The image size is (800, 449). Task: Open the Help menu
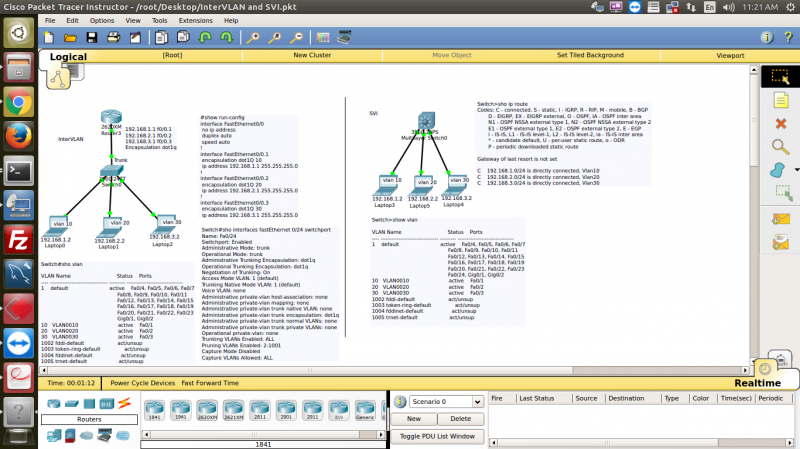(x=231, y=20)
